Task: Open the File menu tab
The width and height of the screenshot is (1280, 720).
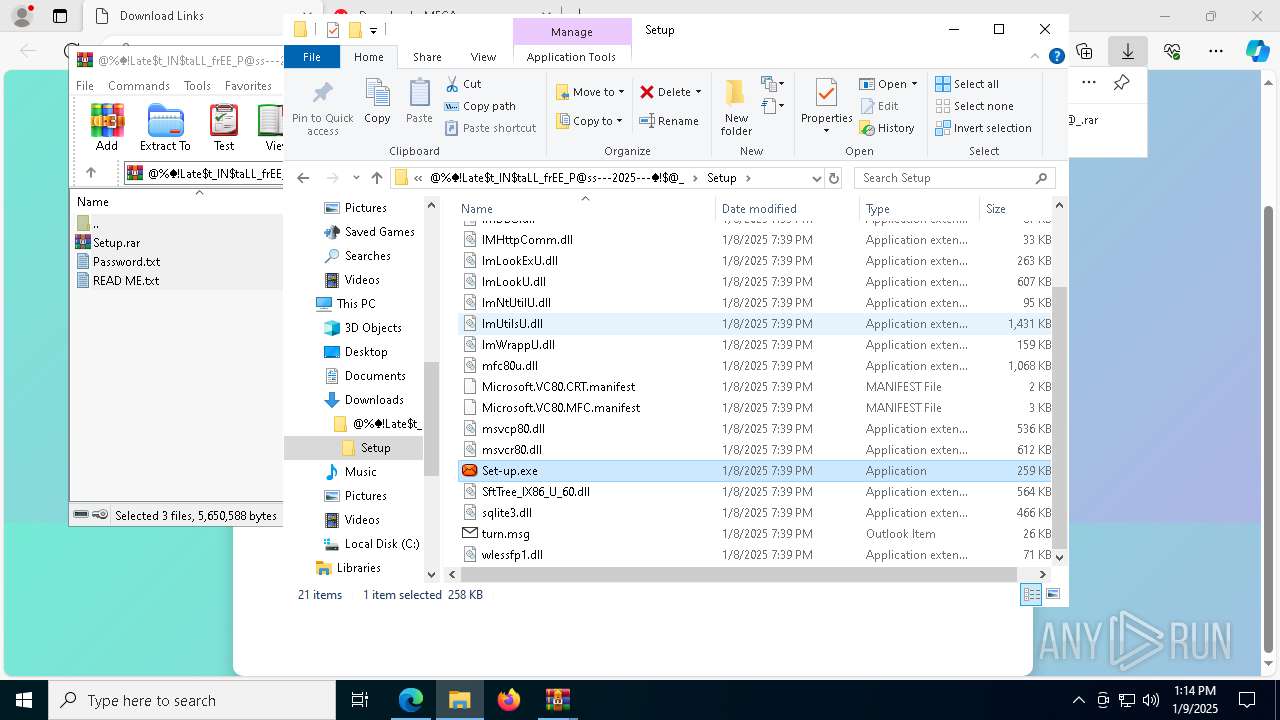Action: pyautogui.click(x=312, y=57)
